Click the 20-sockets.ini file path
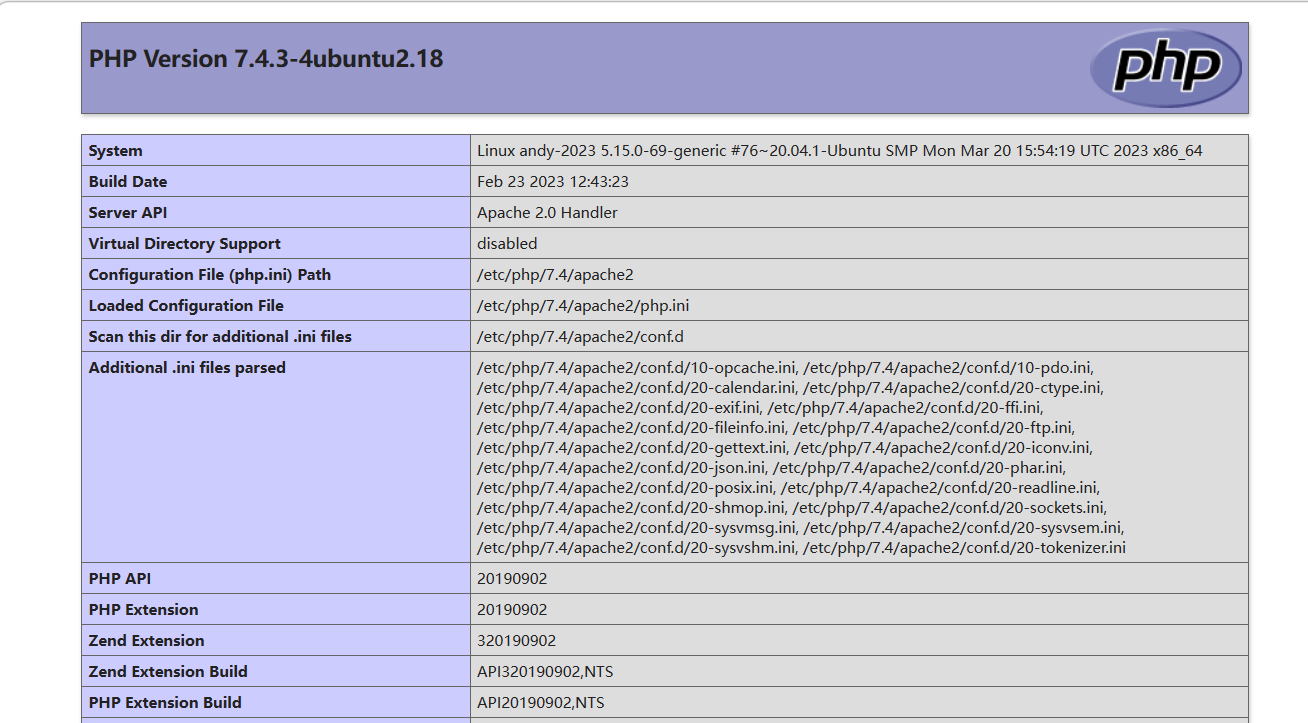This screenshot has width=1308, height=723. 951,508
